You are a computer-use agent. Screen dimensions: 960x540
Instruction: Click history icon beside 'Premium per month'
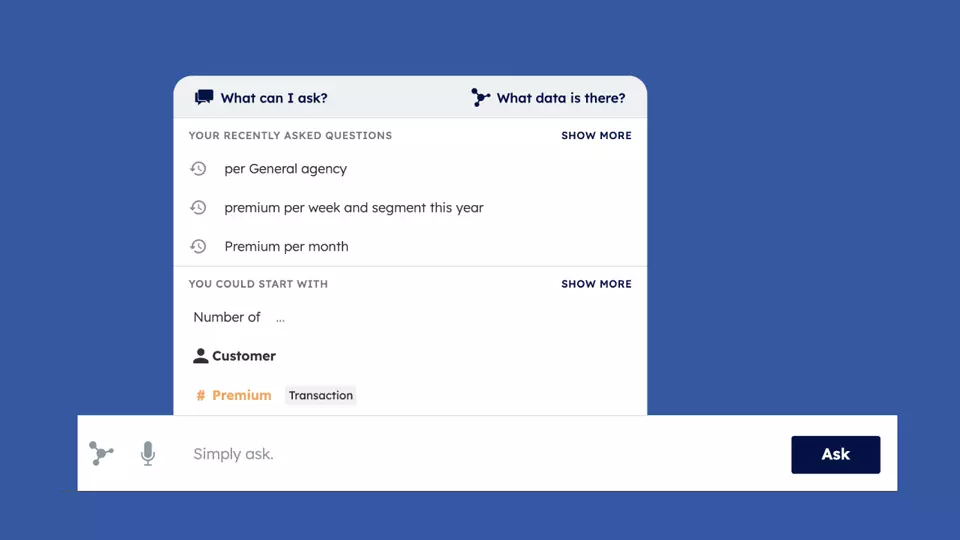click(198, 247)
